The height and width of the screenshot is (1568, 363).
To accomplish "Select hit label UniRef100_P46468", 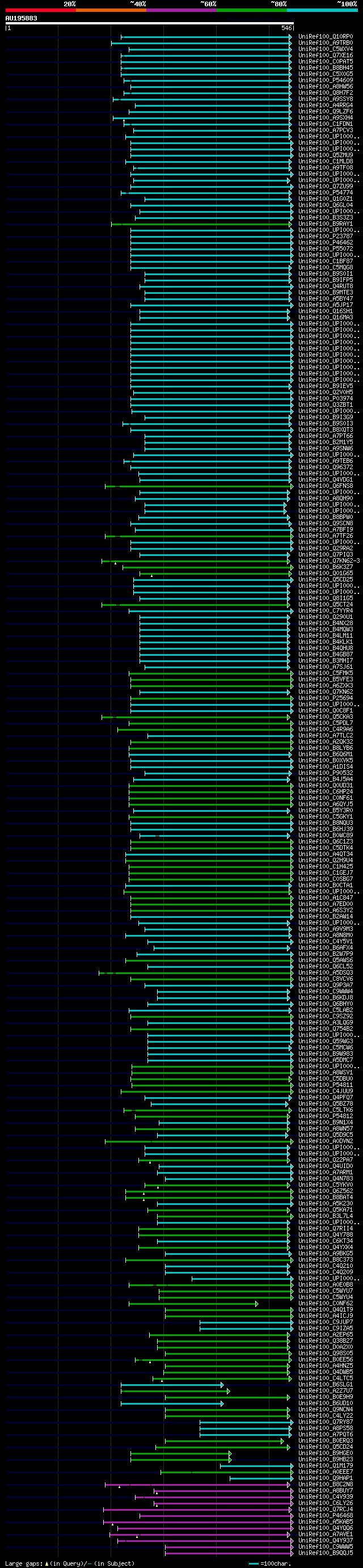I will pos(325,1515).
